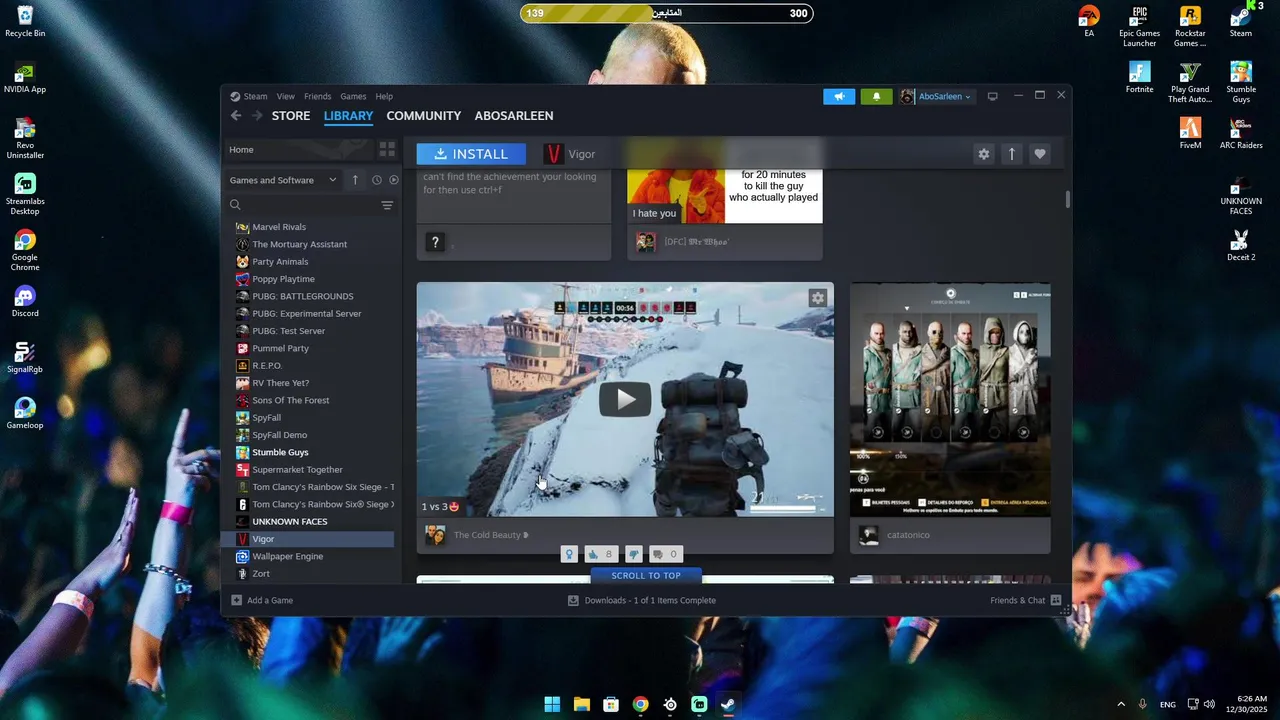Image resolution: width=1280 pixels, height=720 pixels.
Task: Click the Windows Start button
Action: 552,704
